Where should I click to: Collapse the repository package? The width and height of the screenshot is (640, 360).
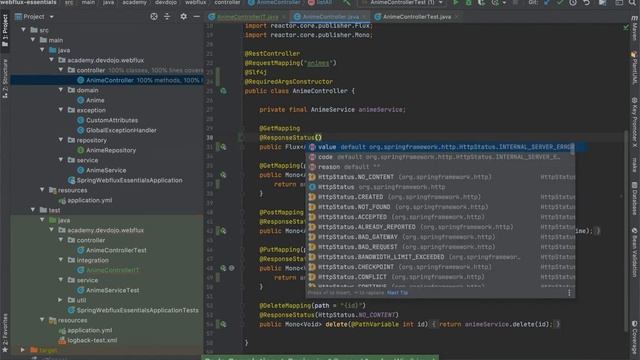[x=61, y=140]
